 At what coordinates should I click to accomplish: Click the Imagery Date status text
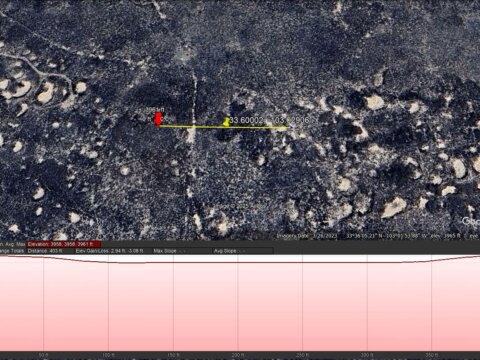[x=307, y=236]
